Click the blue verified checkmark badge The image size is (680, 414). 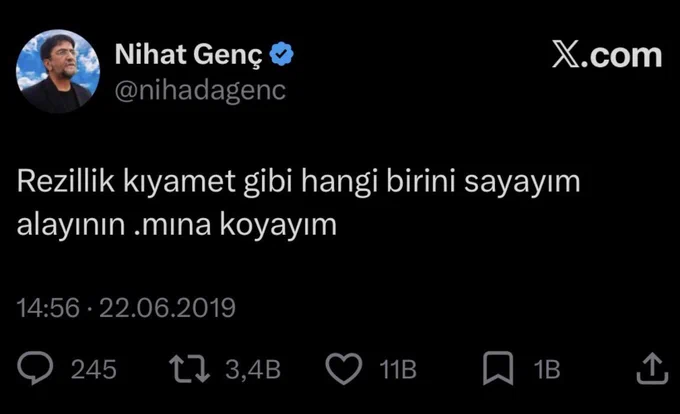pyautogui.click(x=281, y=54)
